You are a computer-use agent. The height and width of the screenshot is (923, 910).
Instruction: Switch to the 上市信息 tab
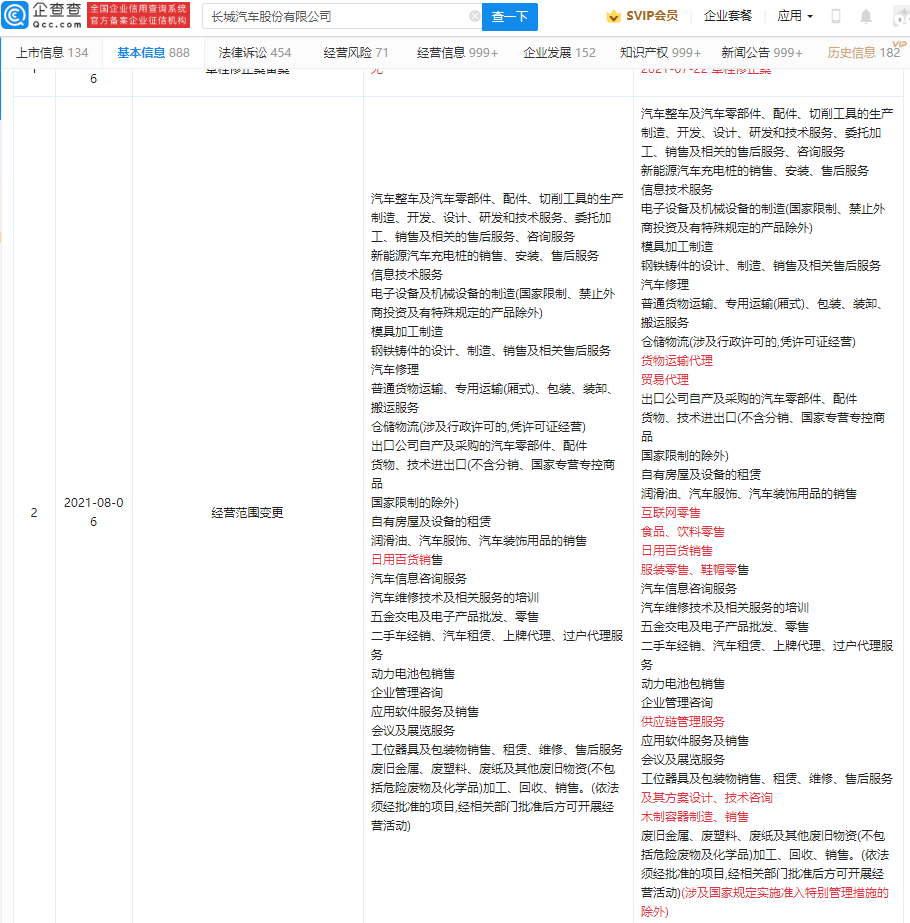coord(52,52)
